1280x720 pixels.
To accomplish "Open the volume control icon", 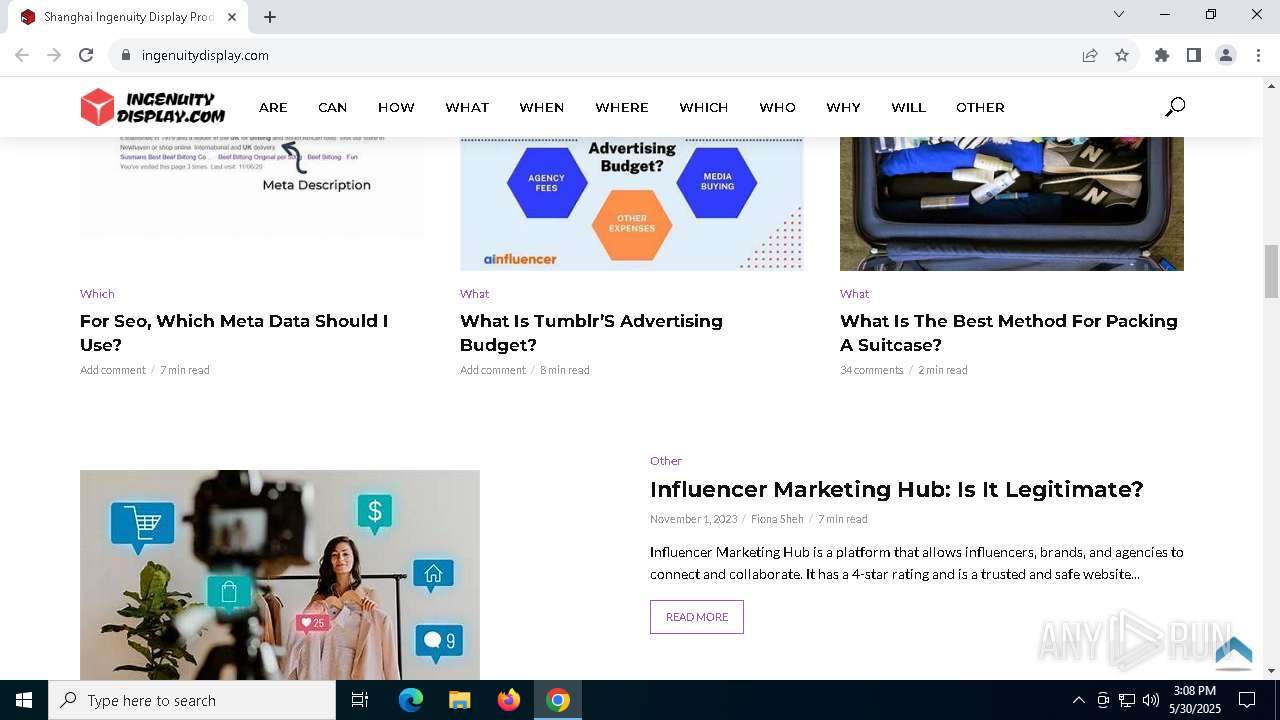I will click(1151, 700).
